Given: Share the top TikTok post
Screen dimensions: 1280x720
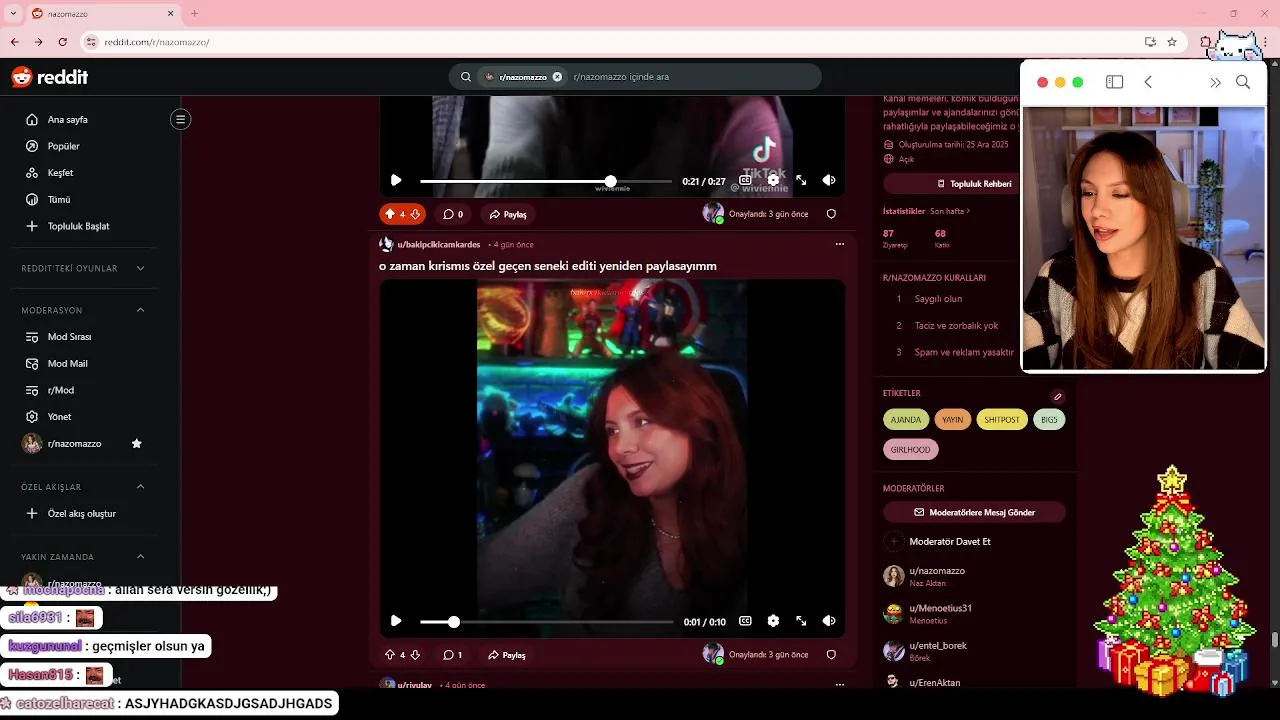Looking at the screenshot, I should (x=508, y=214).
